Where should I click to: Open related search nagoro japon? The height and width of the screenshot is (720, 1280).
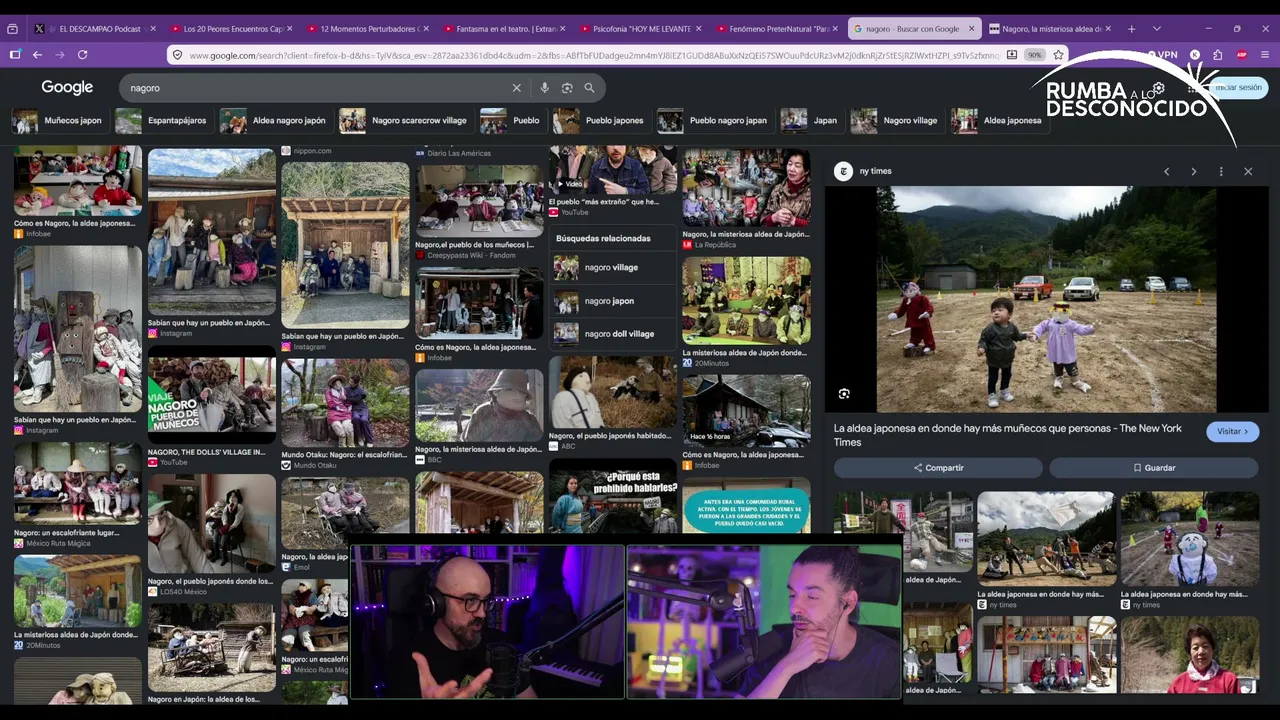point(613,301)
